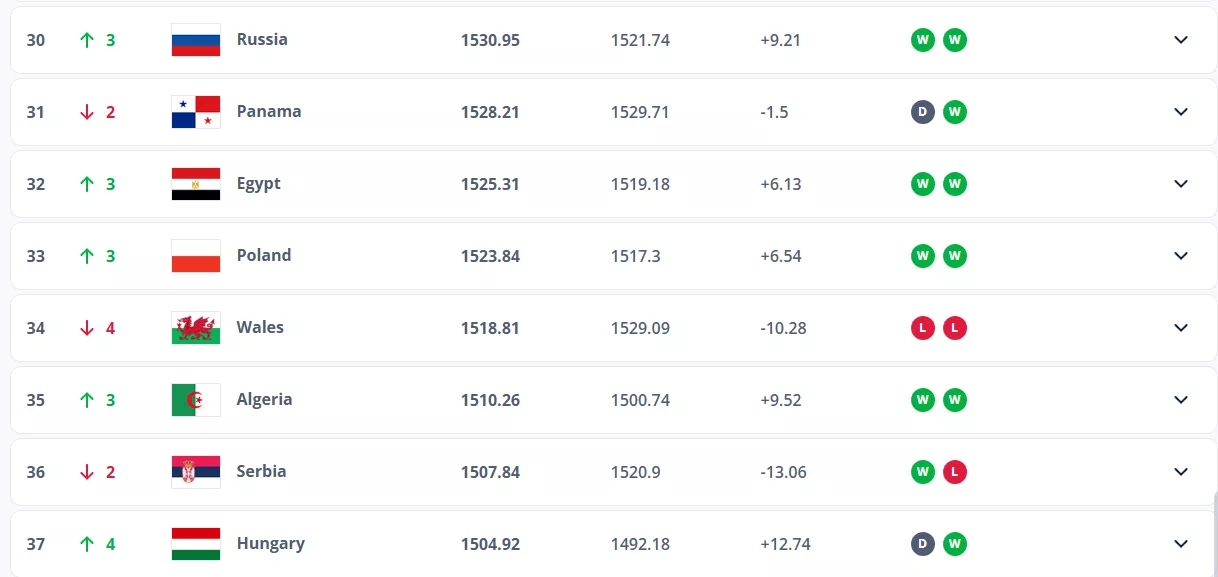1218x577 pixels.
Task: Expand the Russia row details
Action: coord(1181,40)
